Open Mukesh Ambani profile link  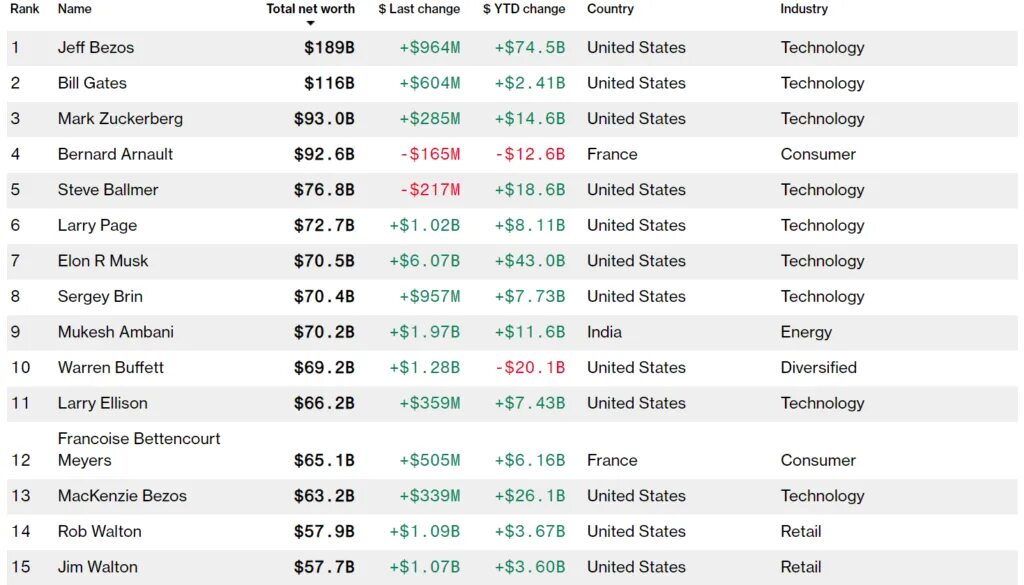click(x=116, y=332)
